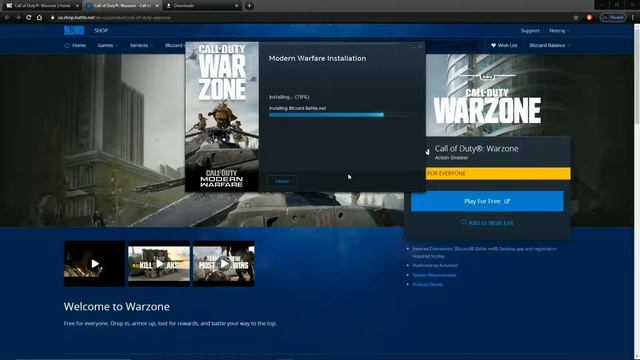
Task: Click the Installing percentage status text
Action: 289,97
